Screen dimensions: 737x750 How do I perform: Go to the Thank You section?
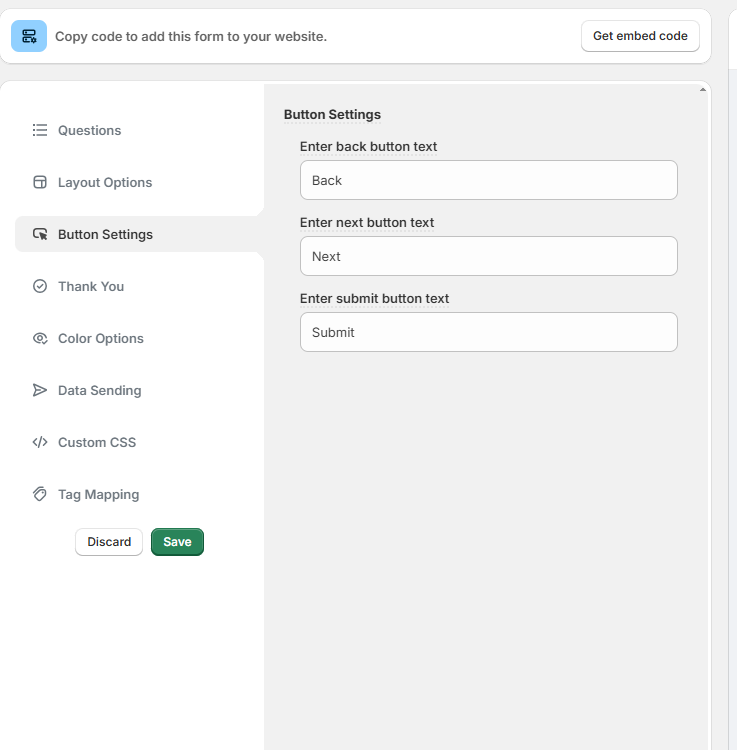(x=91, y=286)
